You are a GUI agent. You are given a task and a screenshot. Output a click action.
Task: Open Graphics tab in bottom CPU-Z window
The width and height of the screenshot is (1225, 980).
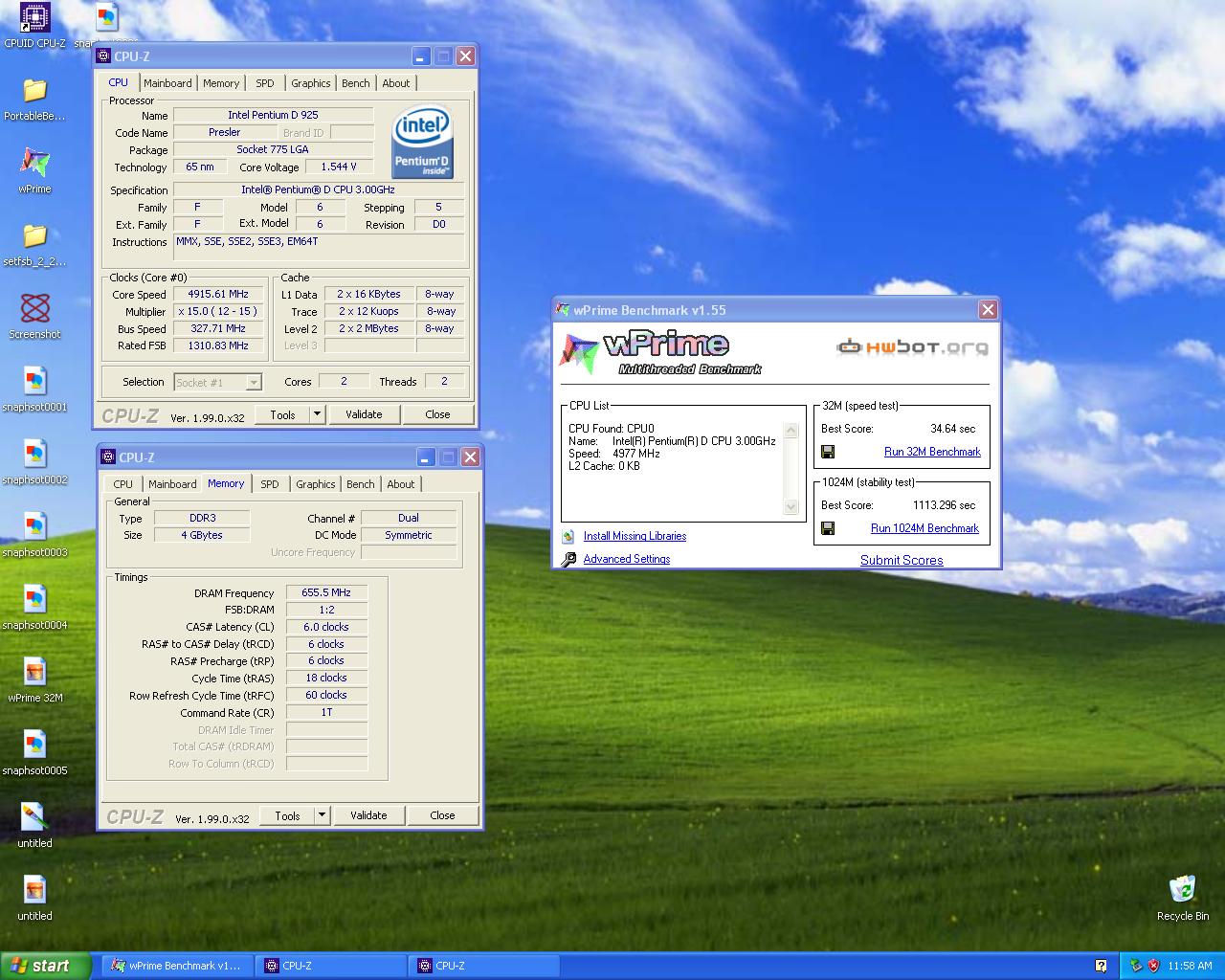[316, 484]
